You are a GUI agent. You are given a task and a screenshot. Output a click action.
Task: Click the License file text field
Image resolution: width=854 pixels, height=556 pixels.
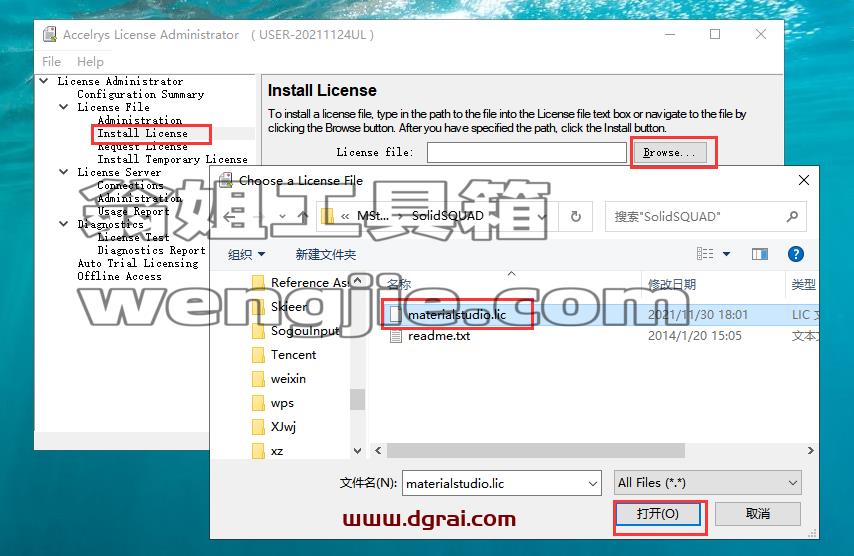pyautogui.click(x=527, y=152)
